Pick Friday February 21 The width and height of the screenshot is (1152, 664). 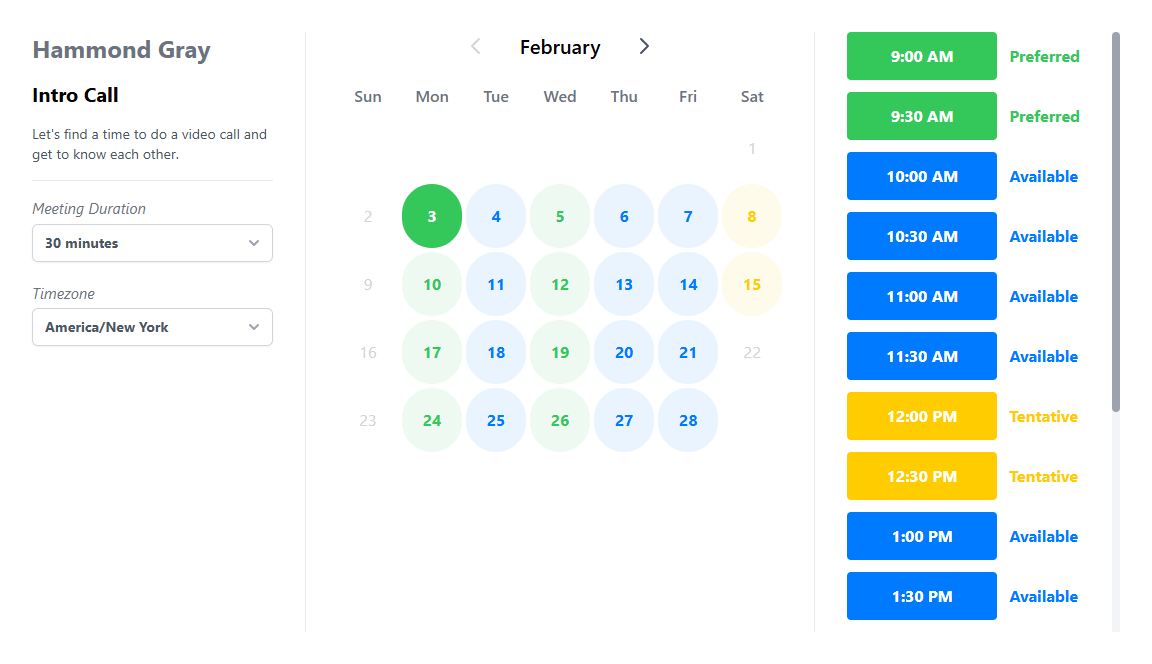click(688, 353)
